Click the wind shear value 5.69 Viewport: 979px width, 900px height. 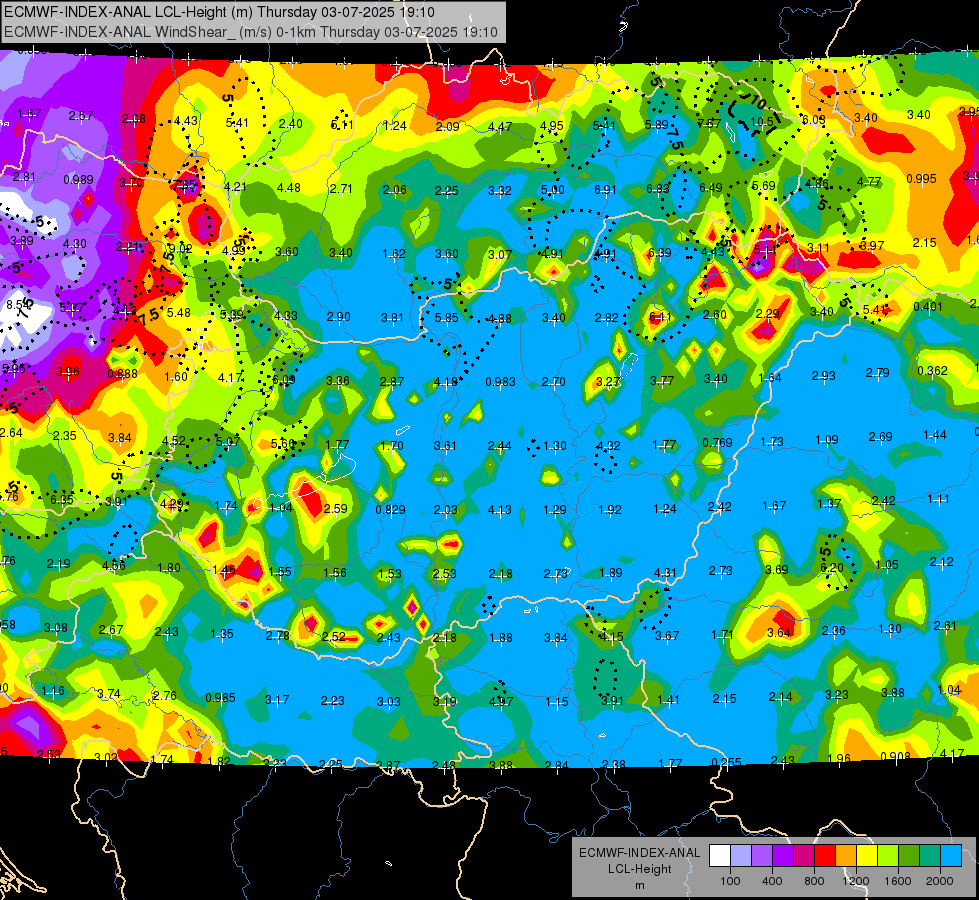click(764, 185)
